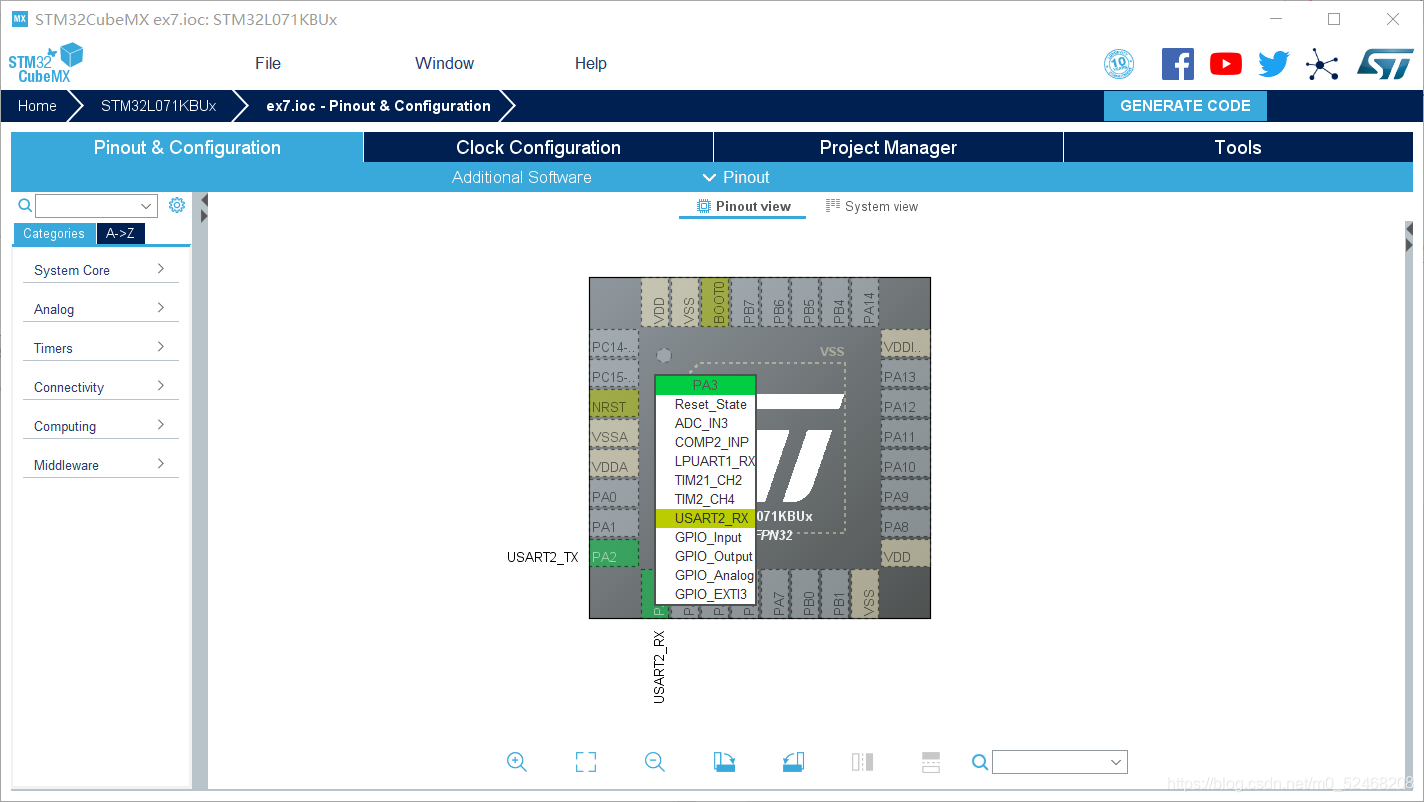Rotate the chip view counterclockwise icon
This screenshot has height=802, width=1424.
point(793,762)
